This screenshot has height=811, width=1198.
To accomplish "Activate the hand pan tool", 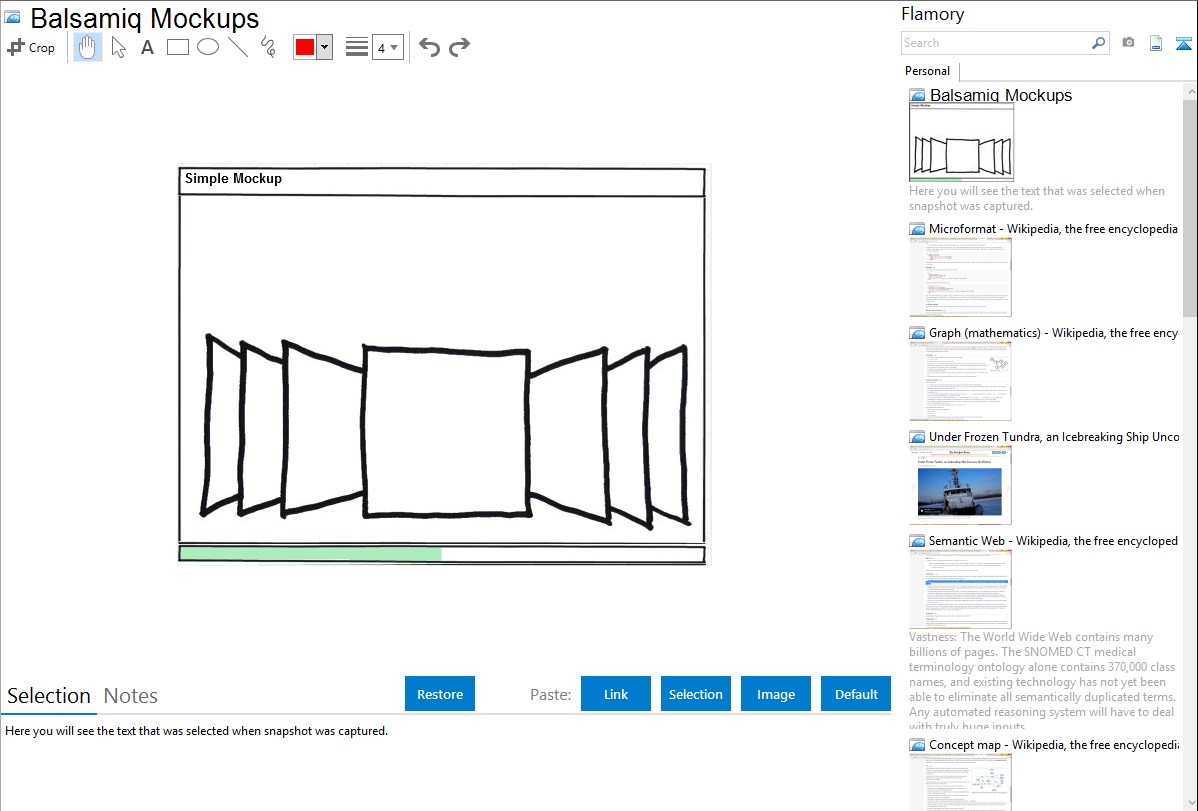I will pos(87,47).
